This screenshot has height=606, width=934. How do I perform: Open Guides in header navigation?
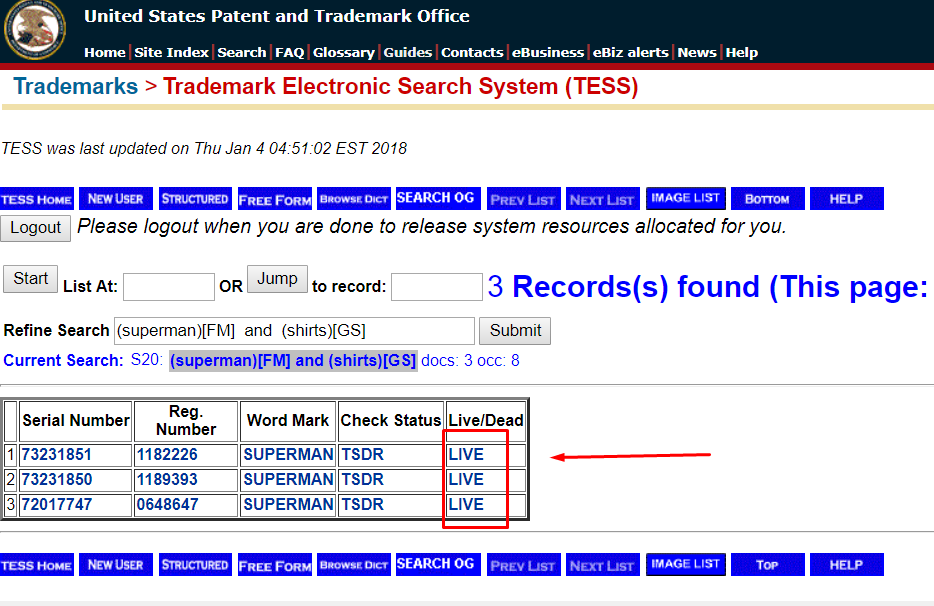click(407, 52)
